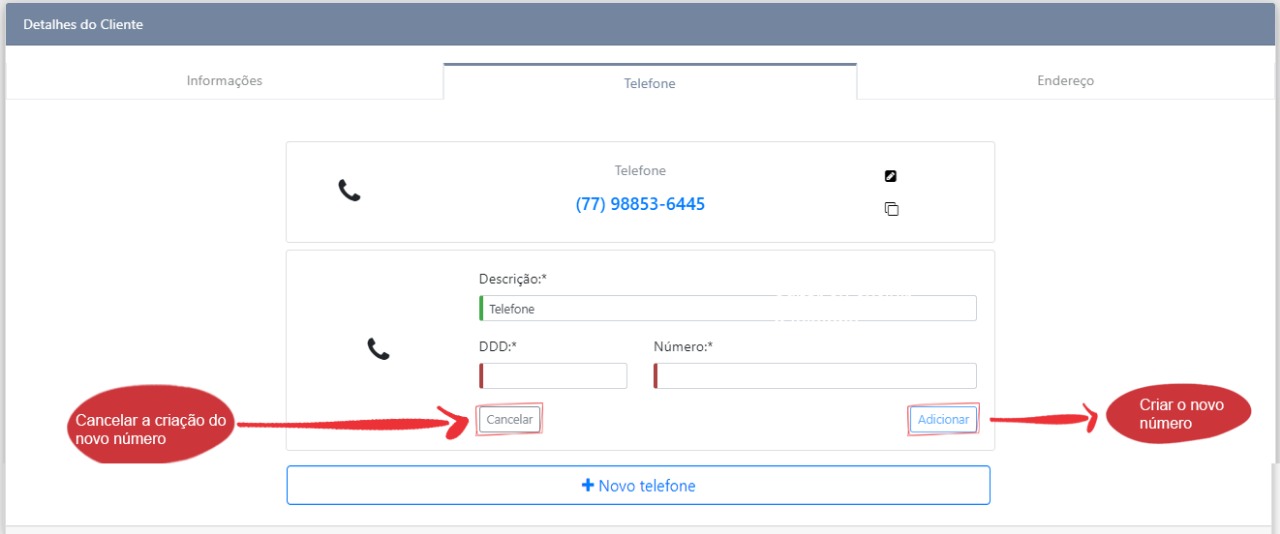Click the phone number (77) 98853-6445
The image size is (1280, 534).
(640, 204)
